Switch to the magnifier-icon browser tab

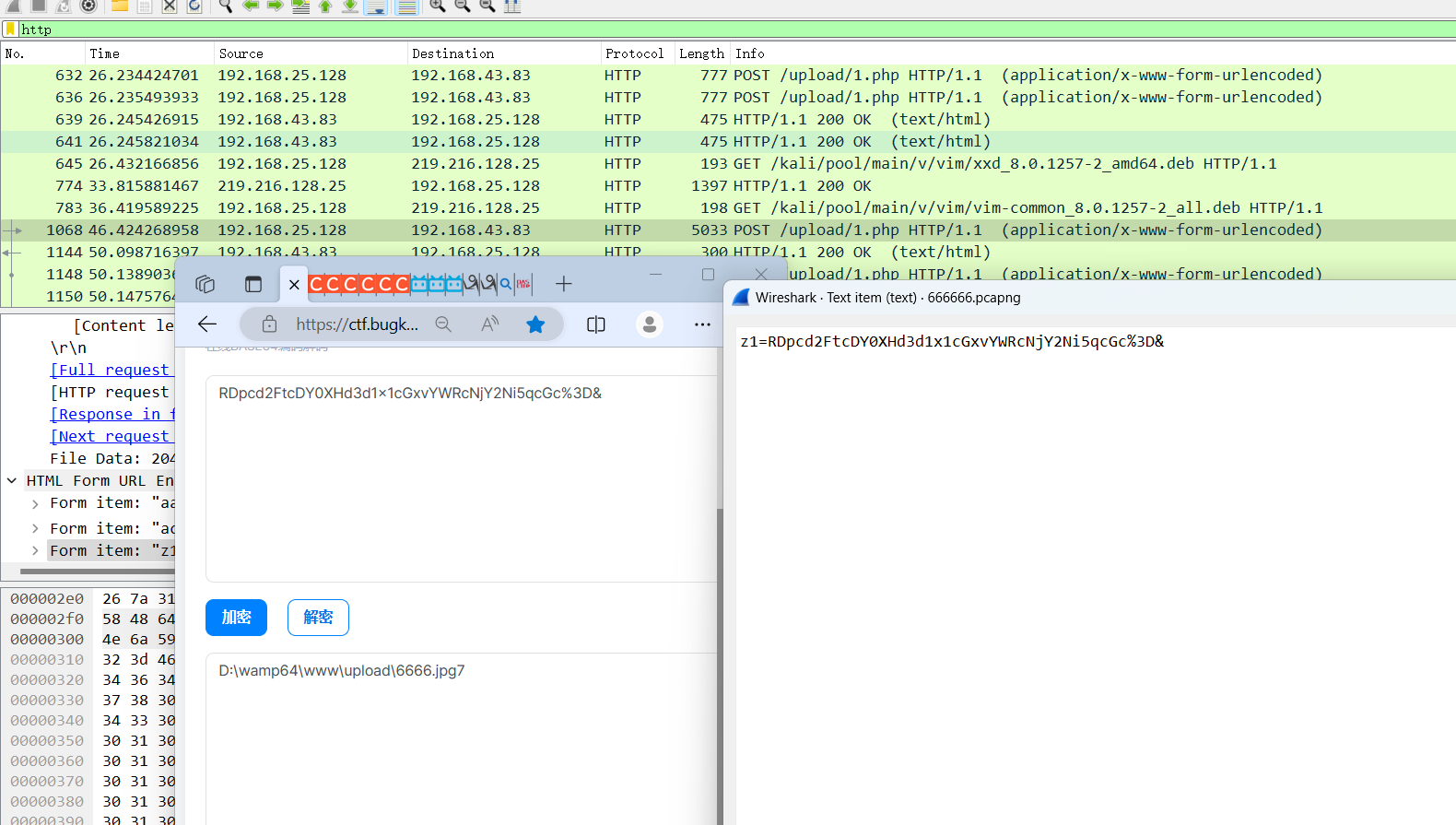tap(505, 284)
